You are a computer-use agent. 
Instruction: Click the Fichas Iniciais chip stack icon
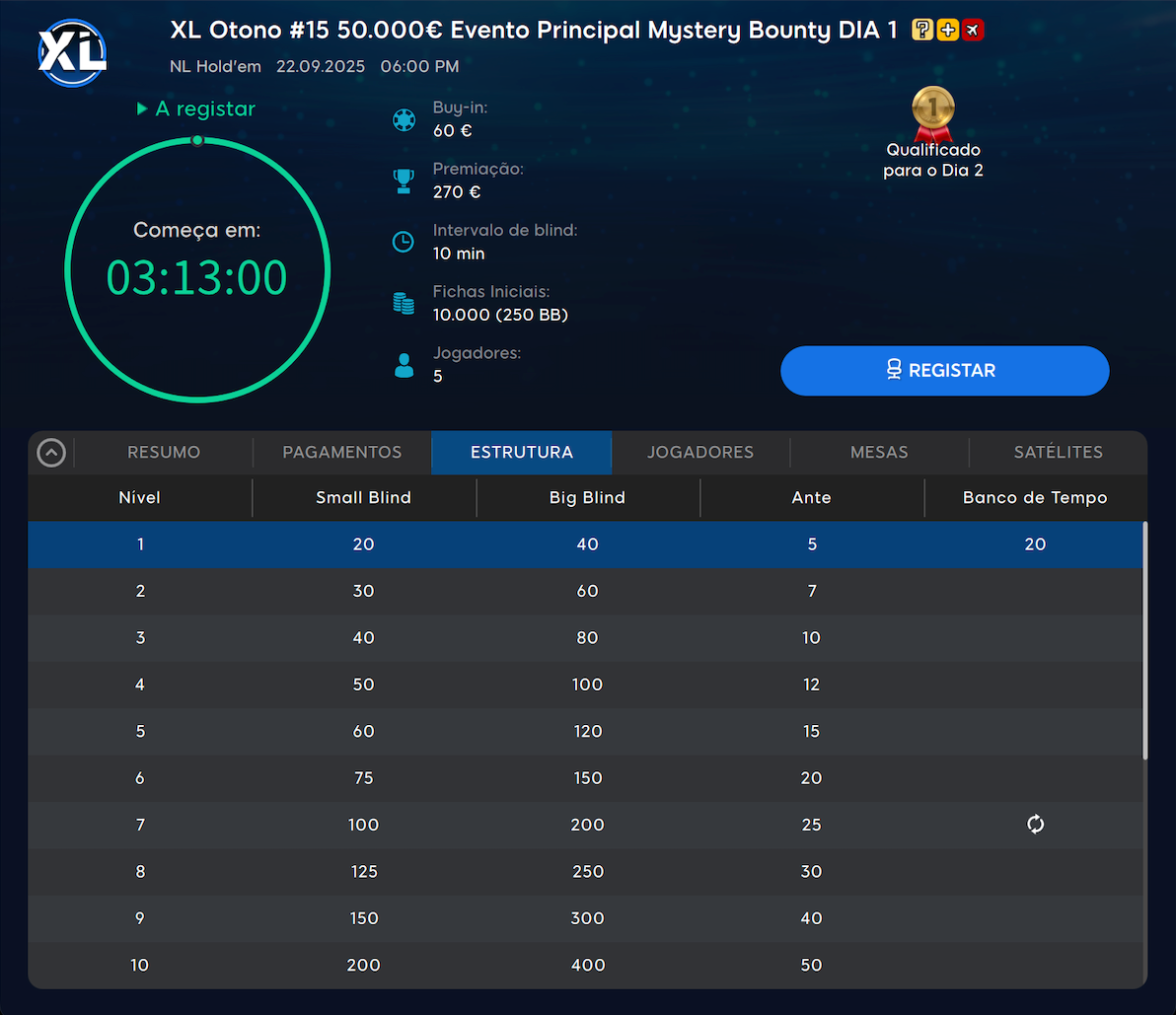404,304
